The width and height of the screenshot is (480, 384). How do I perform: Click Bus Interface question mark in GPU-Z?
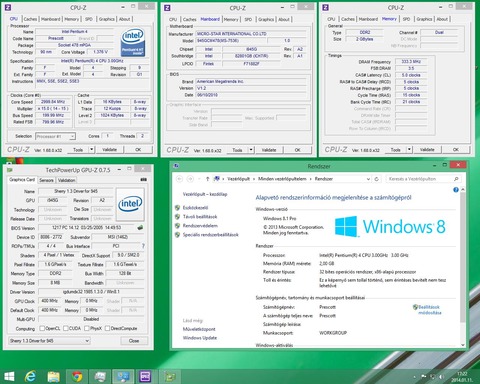tap(143, 246)
